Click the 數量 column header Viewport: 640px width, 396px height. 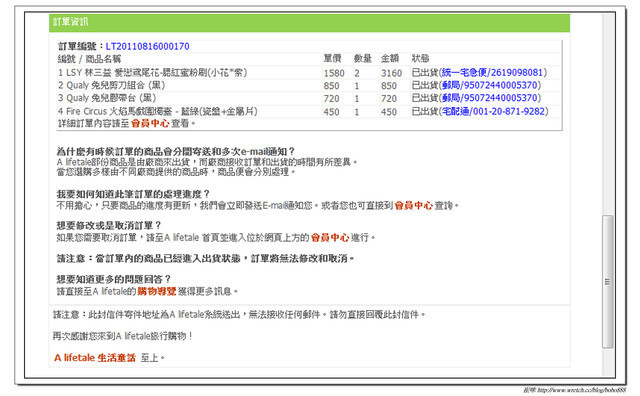coord(362,59)
